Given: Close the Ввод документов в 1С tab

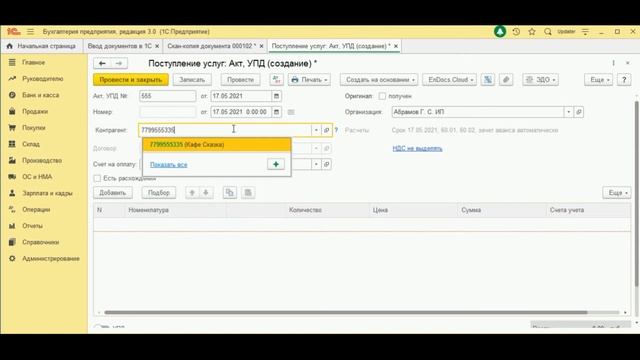Looking at the screenshot, I should click(x=157, y=46).
